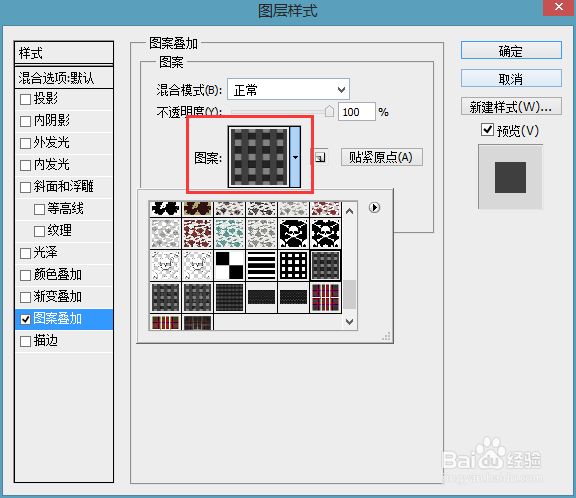The width and height of the screenshot is (576, 498).
Task: Select the white squares on black grid pattern
Action: (x=293, y=266)
